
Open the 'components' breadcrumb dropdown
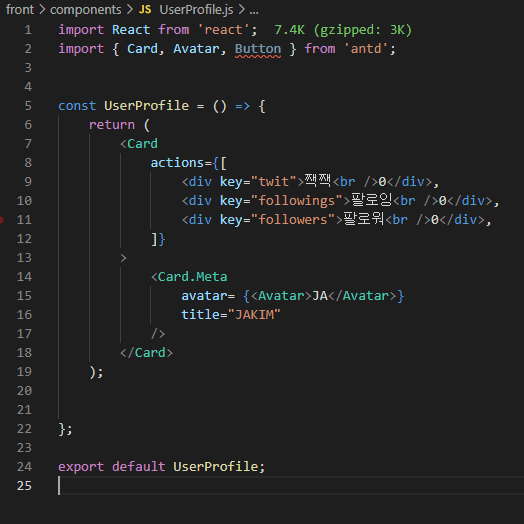pos(86,10)
